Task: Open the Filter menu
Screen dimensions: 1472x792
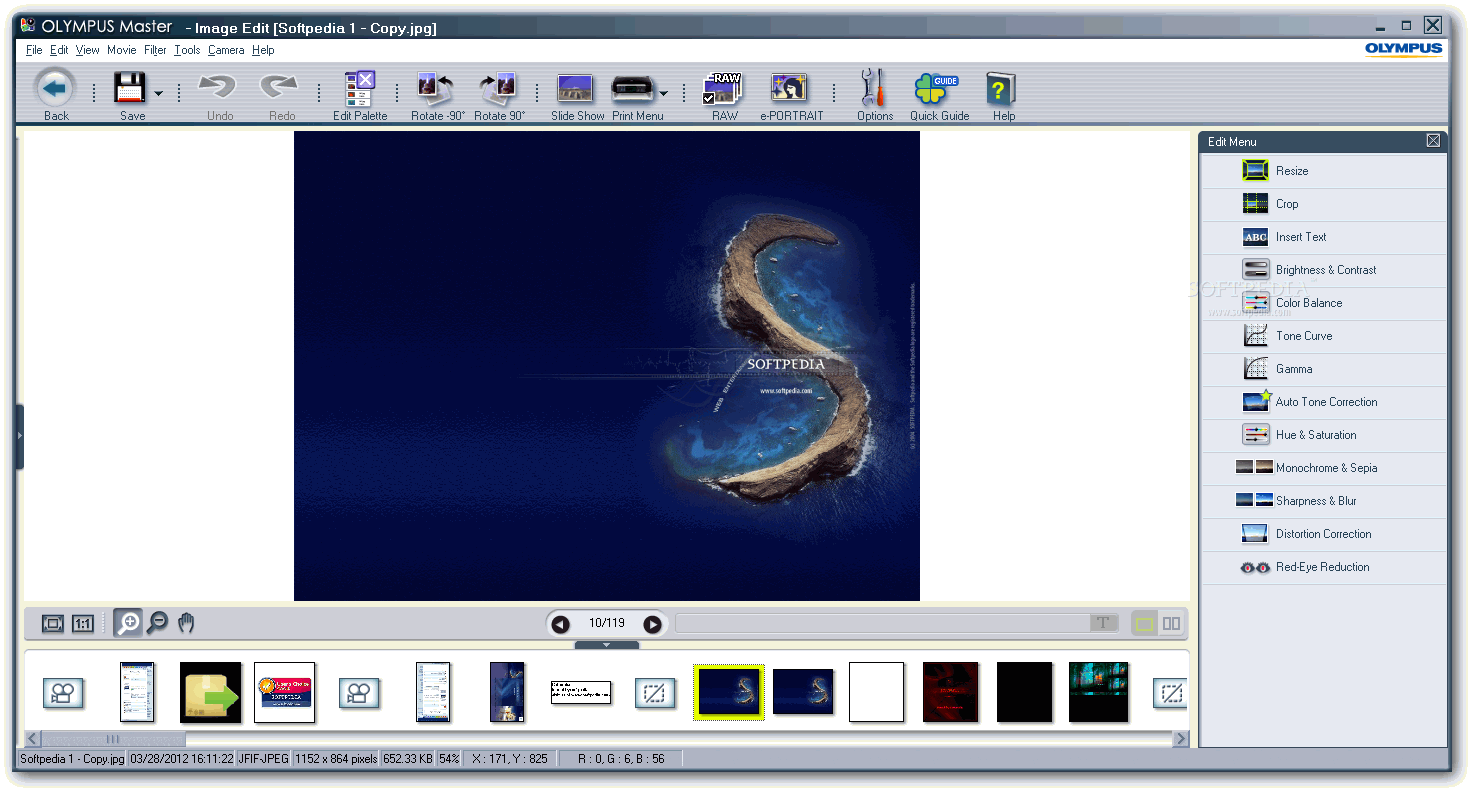Action: 155,50
